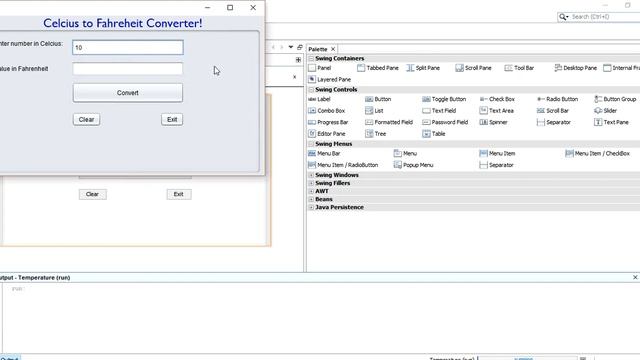Select the Separator item under Swing Controls
The width and height of the screenshot is (640, 360).
pos(554,122)
